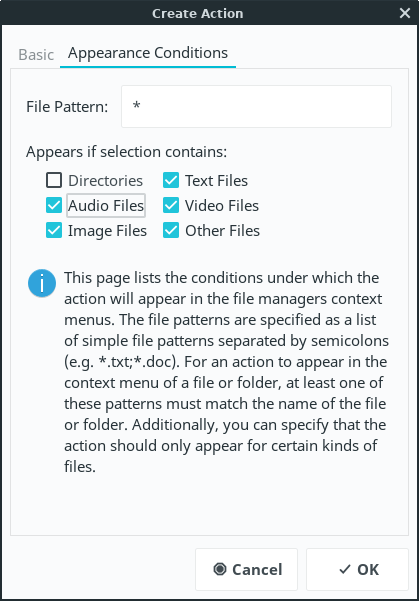The image size is (419, 601).
Task: Toggle the Other Files checkbox
Action: 171,231
